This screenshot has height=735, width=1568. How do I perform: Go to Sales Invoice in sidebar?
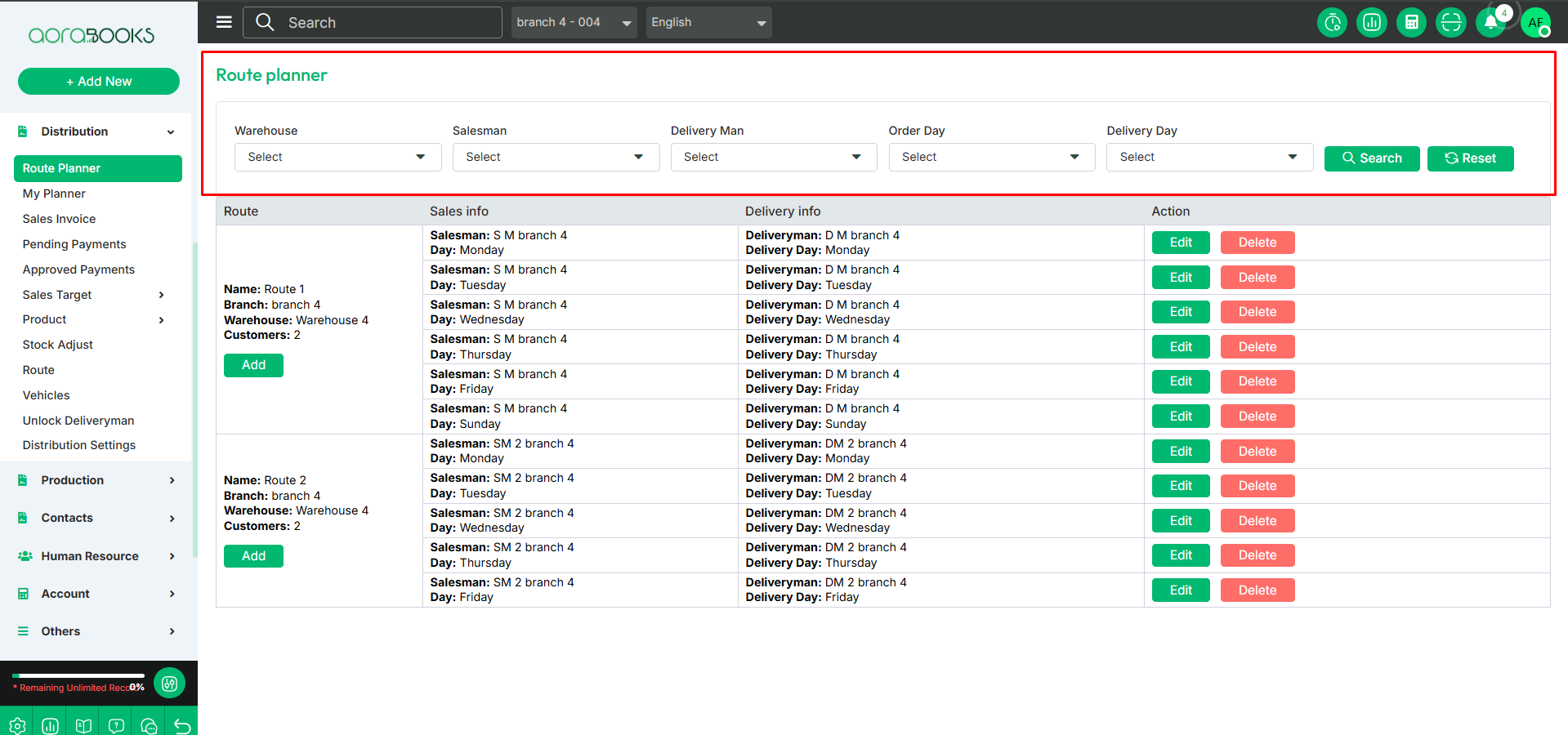pos(59,219)
